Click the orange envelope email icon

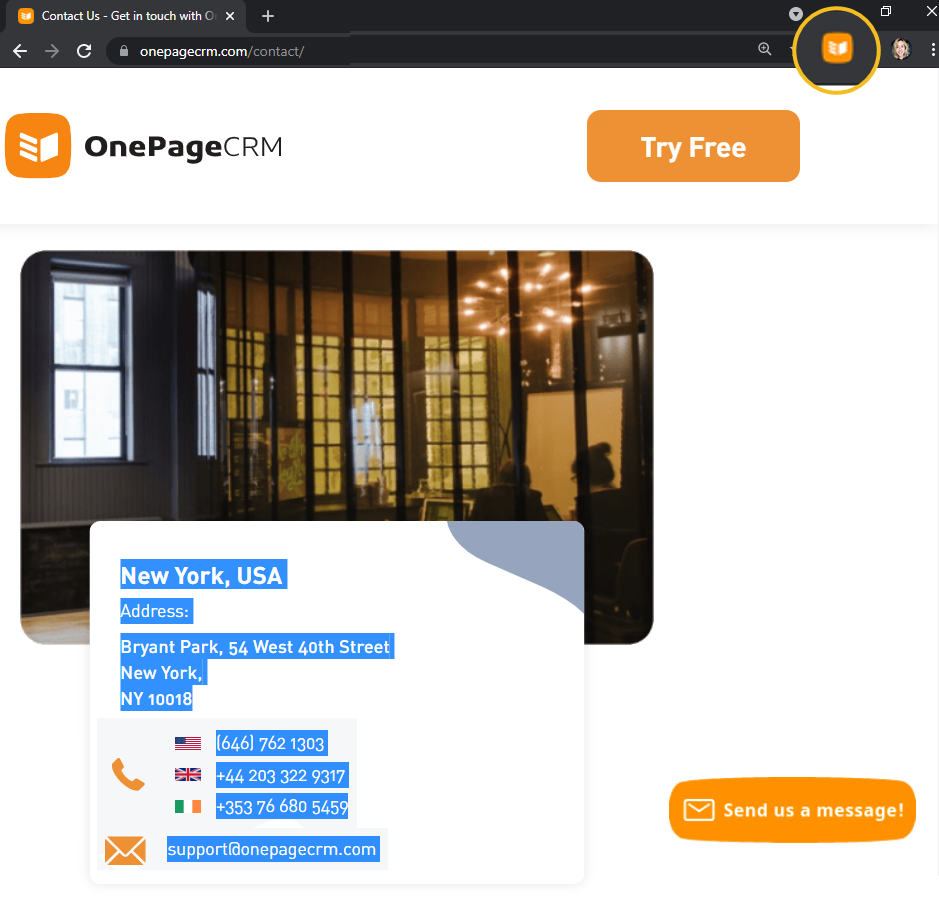[125, 850]
